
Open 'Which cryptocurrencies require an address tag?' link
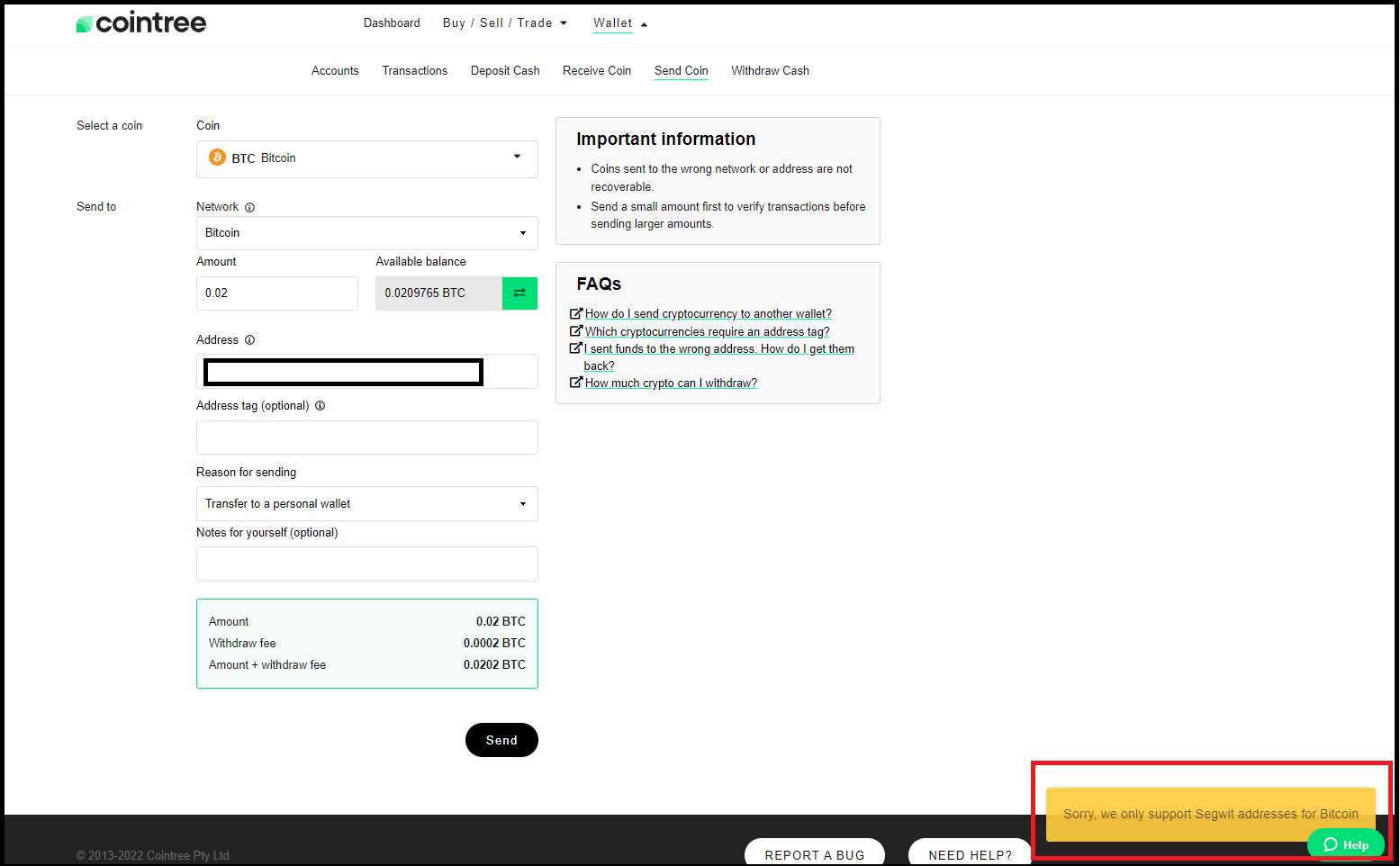(x=708, y=332)
